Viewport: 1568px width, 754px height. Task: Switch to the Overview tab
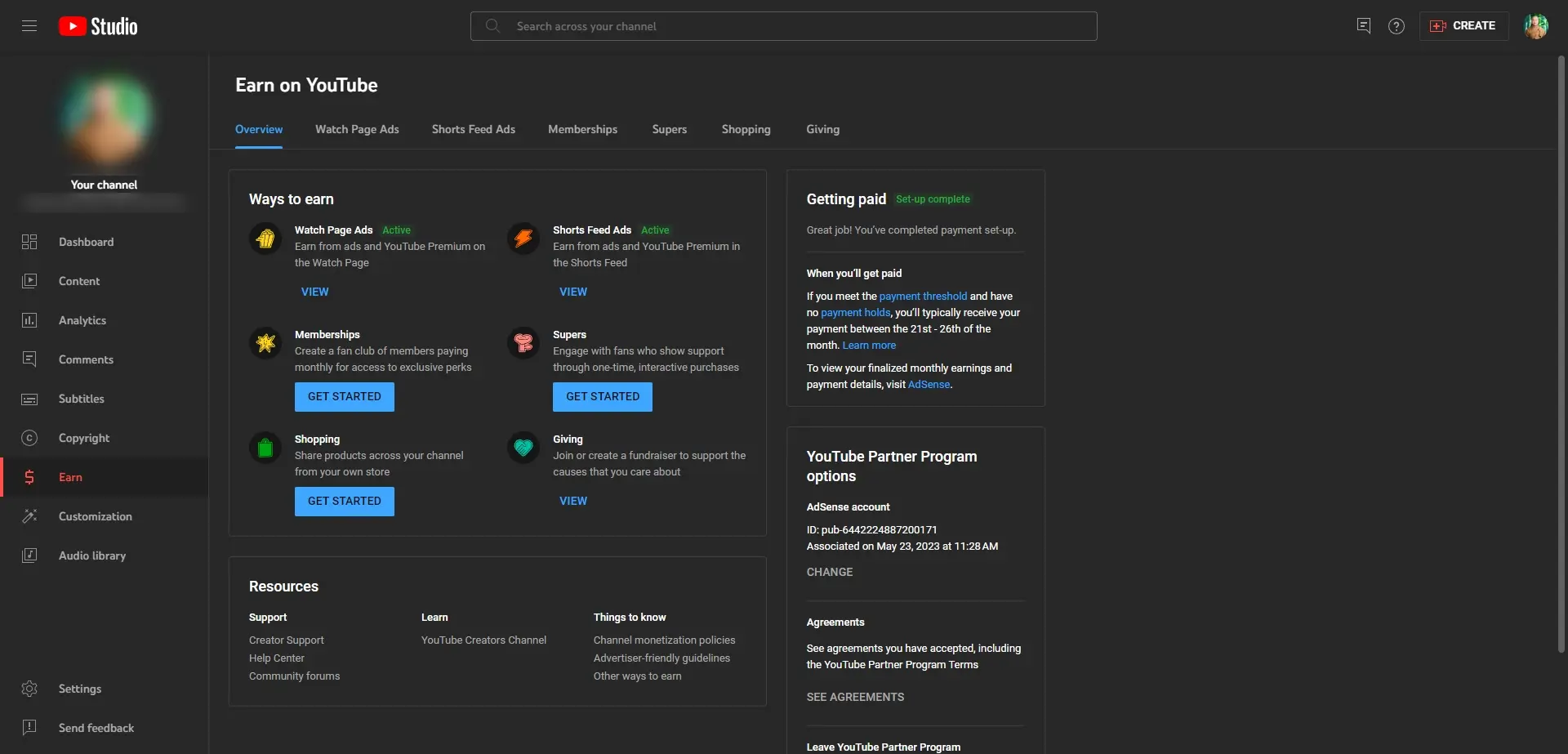pos(259,129)
